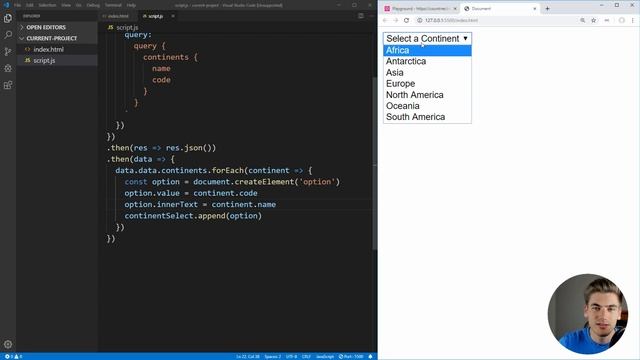Click the zoom magnifier icon in address bar
Image resolution: width=640 pixels, height=360 pixels.
coord(582,20)
